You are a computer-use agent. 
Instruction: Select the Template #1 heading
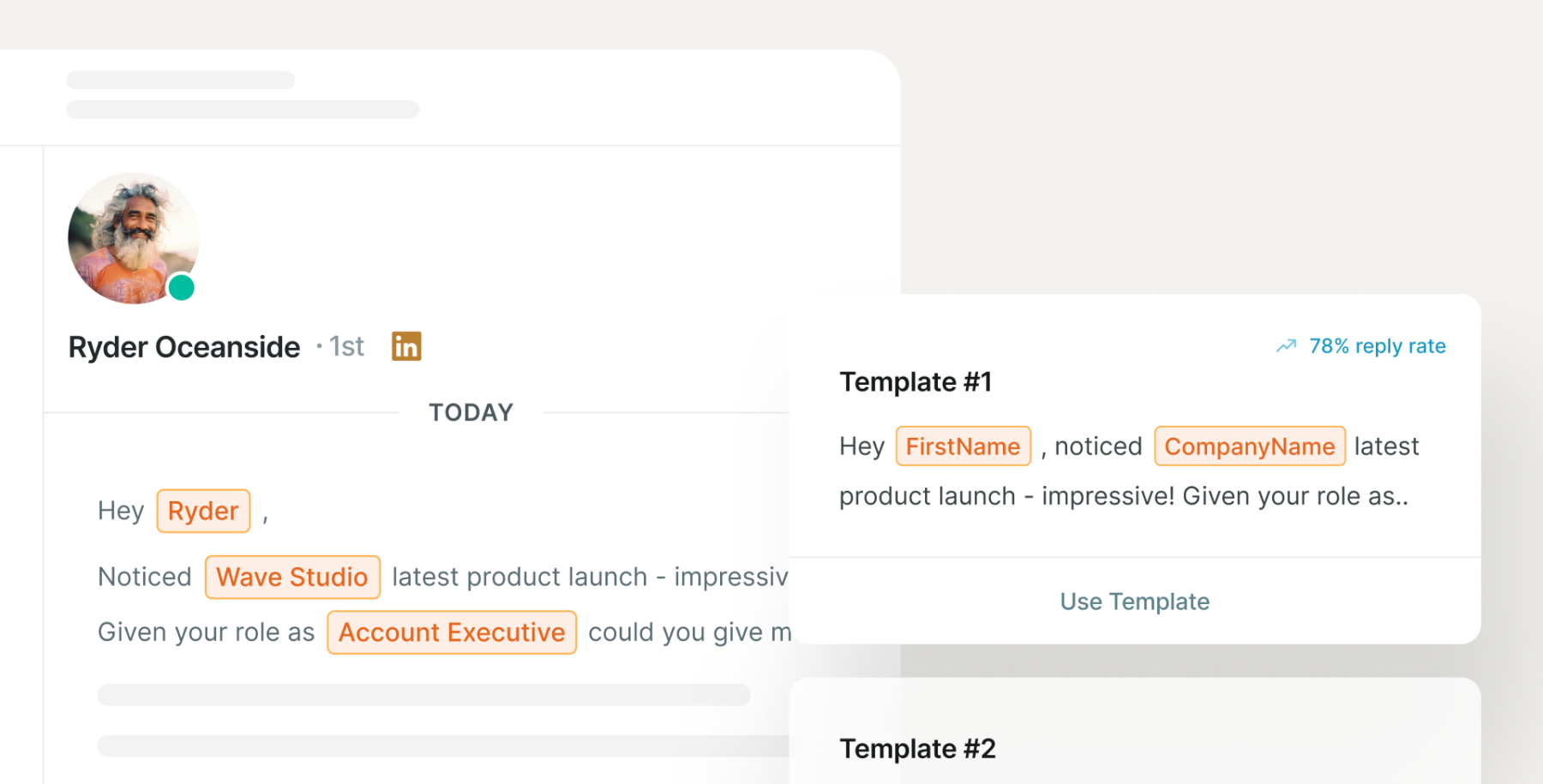point(915,381)
